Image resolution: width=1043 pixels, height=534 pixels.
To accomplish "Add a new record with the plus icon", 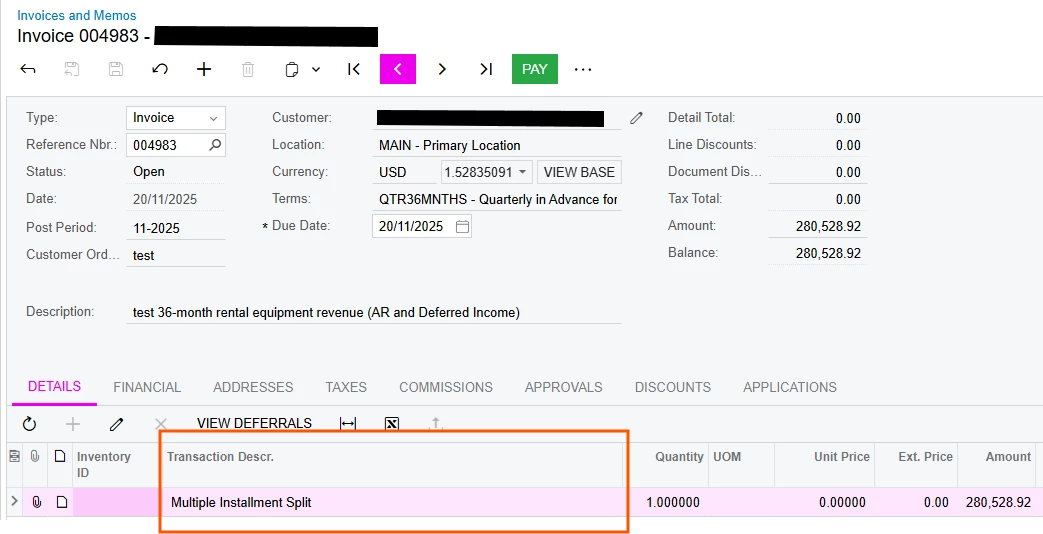I will pyautogui.click(x=204, y=69).
